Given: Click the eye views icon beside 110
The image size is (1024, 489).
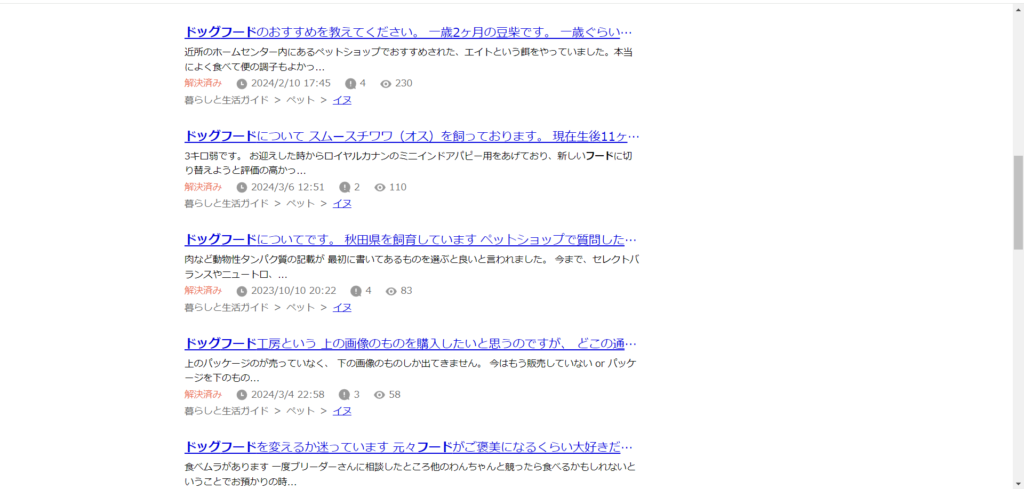Looking at the screenshot, I should pyautogui.click(x=380, y=188).
